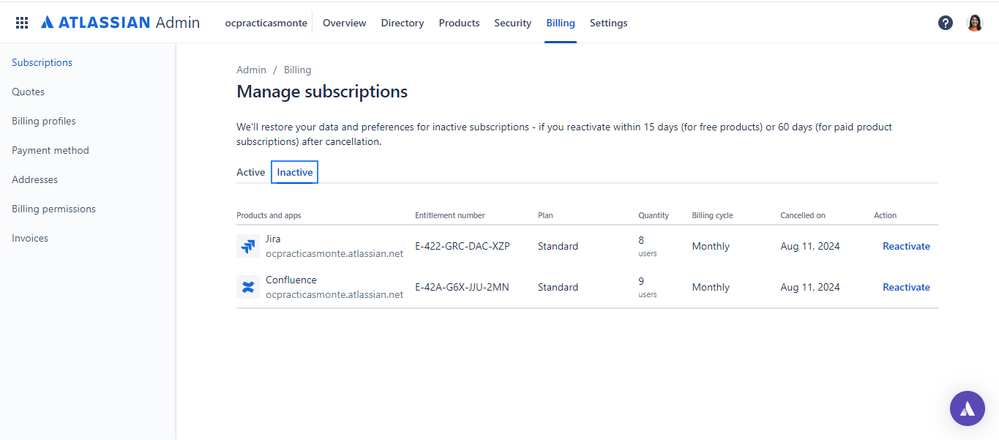The height and width of the screenshot is (440, 999).
Task: Click the Quantity column header
Action: pos(654,215)
